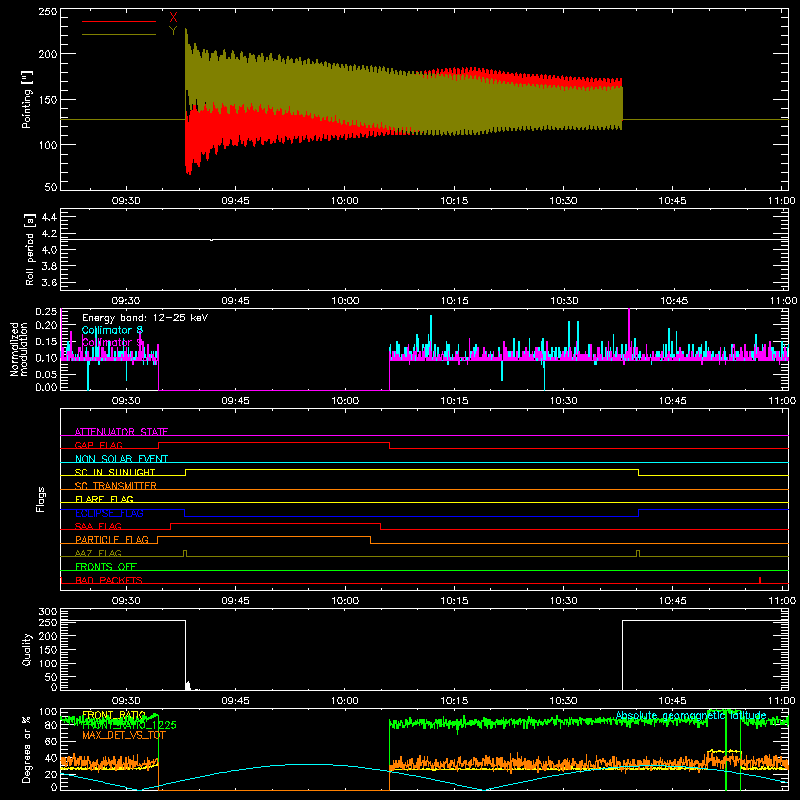Screen dimensions: 800x800
Task: Click the 3.6 tick on Roll period axis
Action: [49, 282]
